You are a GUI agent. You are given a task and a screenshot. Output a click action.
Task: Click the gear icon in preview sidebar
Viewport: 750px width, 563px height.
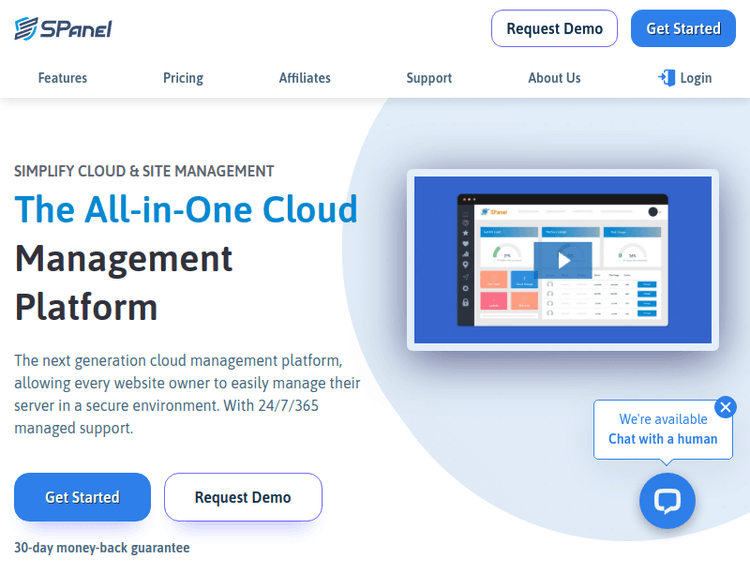[x=465, y=289]
